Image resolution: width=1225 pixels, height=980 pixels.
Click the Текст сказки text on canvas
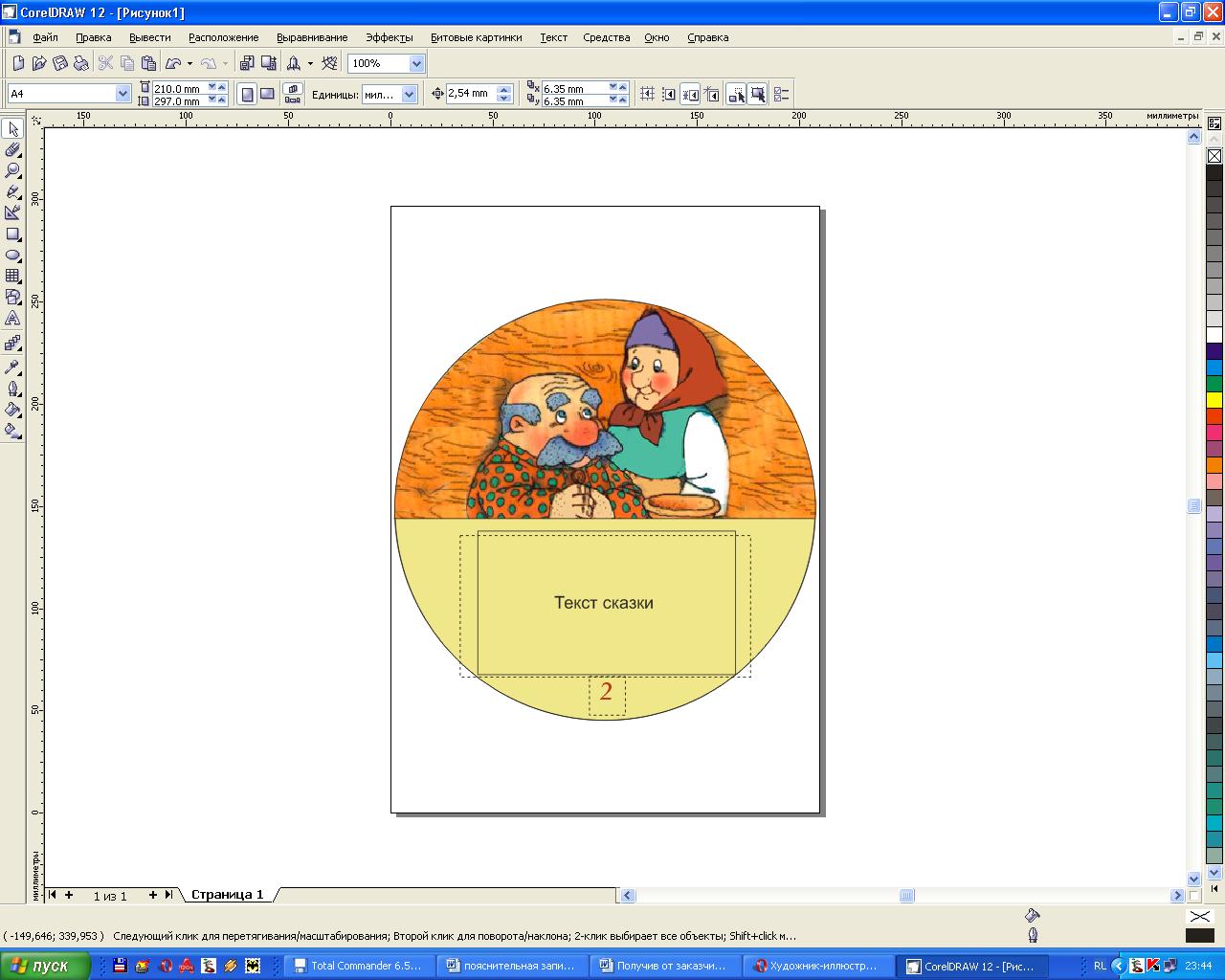(x=604, y=603)
